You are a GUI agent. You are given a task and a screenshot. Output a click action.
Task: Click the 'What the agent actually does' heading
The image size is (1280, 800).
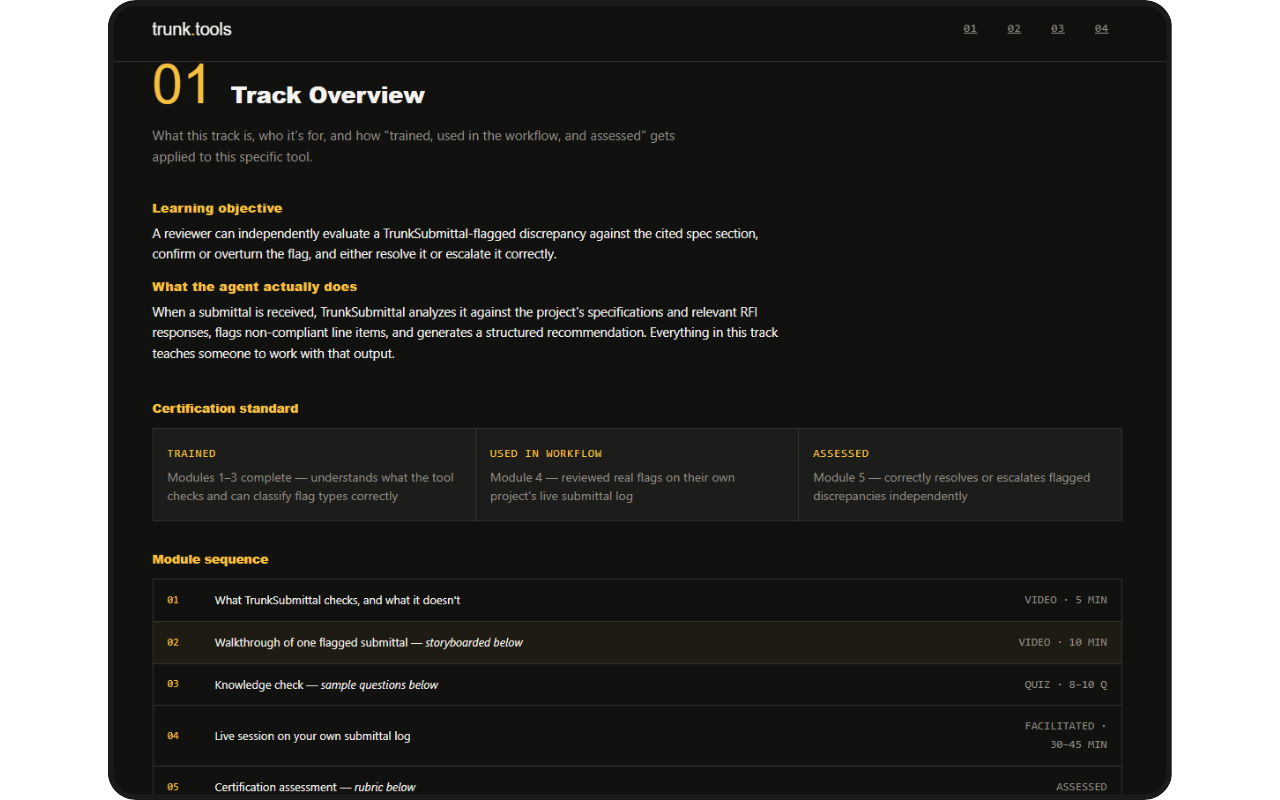[x=254, y=287]
